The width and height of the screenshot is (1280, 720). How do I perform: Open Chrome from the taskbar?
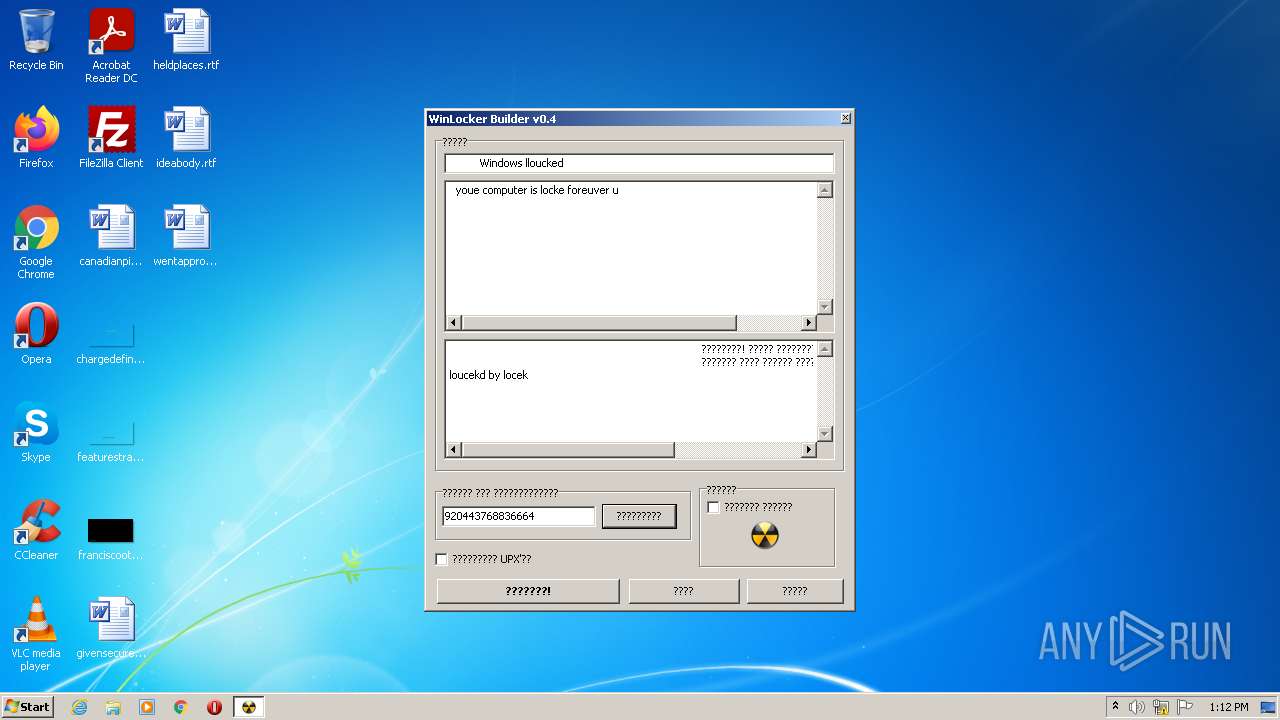point(181,707)
